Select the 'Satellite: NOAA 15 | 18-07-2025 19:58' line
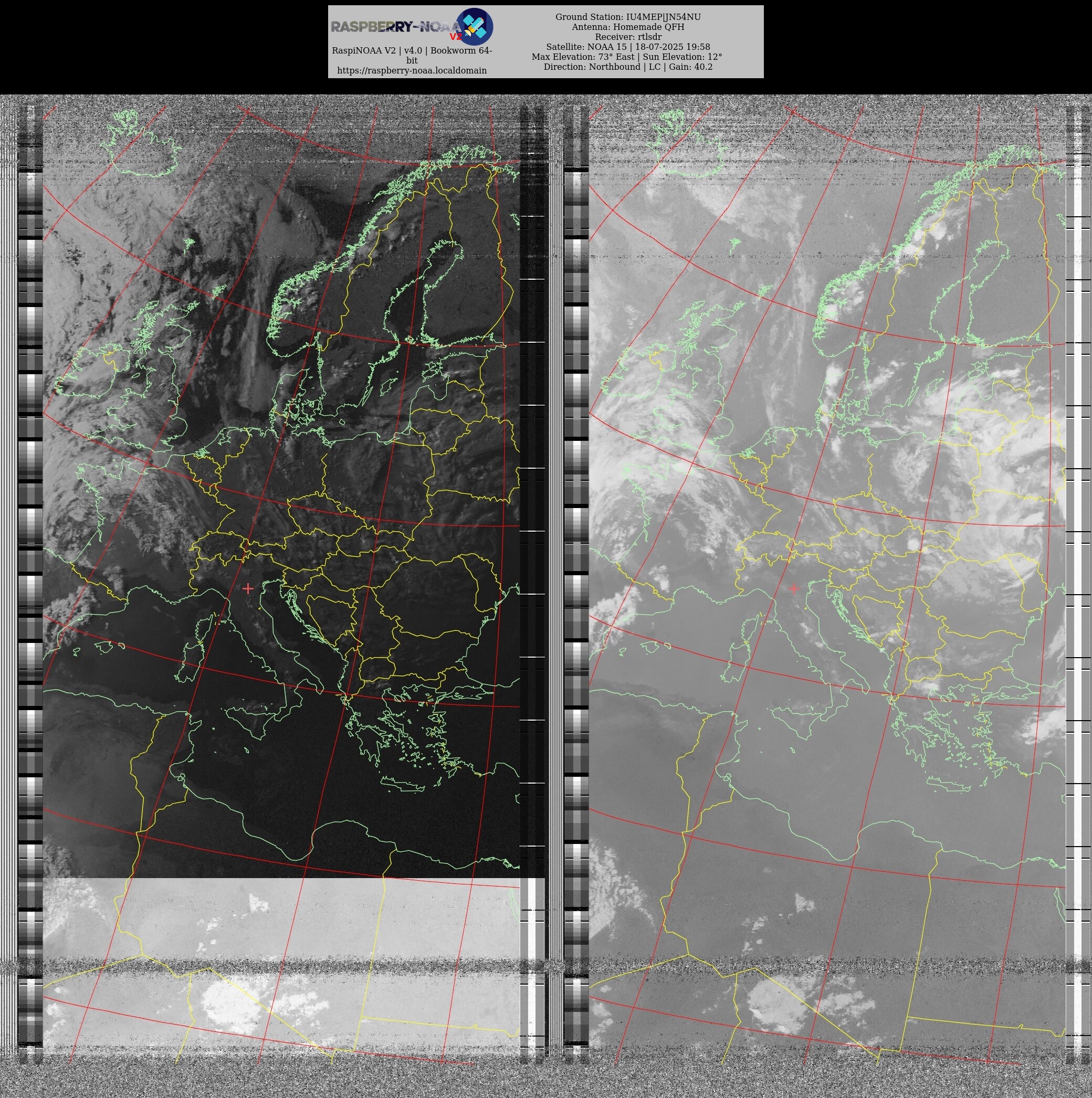This screenshot has width=1092, height=1098. tap(628, 47)
